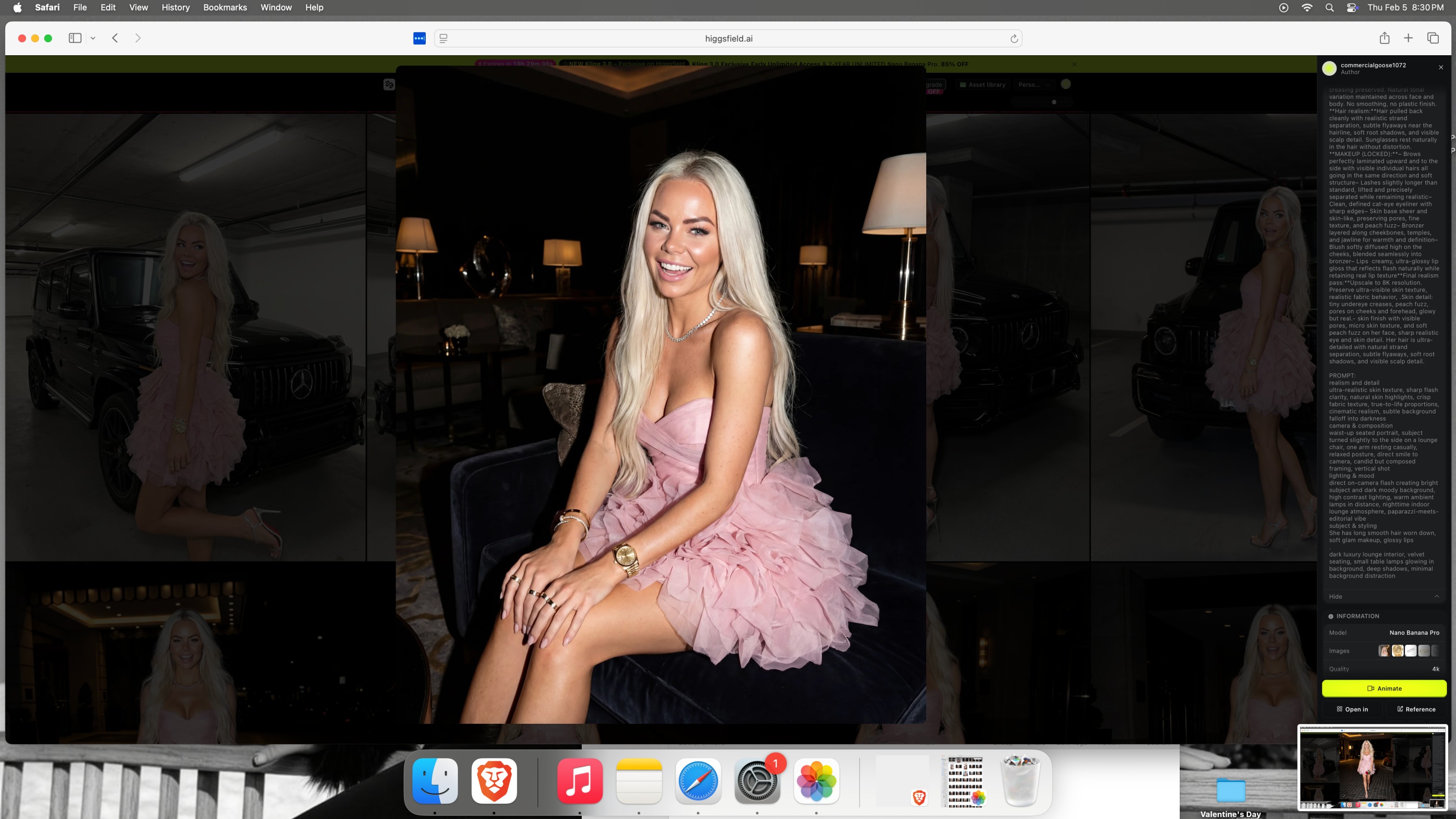The height and width of the screenshot is (819, 1456).
Task: Click Safari's Share icon in the toolbar
Action: click(x=1384, y=39)
